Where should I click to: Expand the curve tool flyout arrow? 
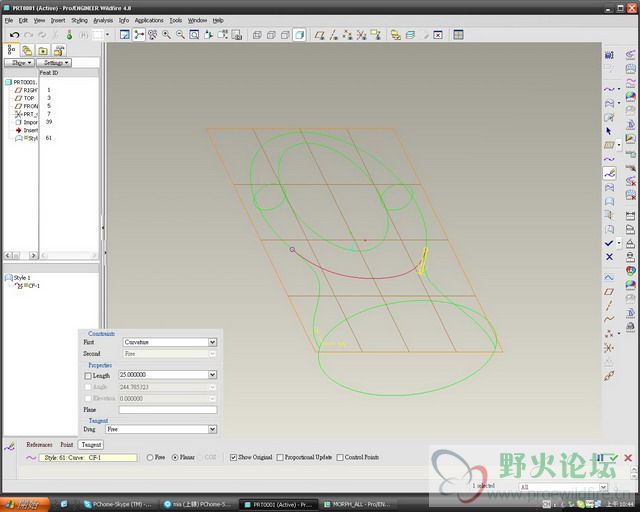(619, 89)
